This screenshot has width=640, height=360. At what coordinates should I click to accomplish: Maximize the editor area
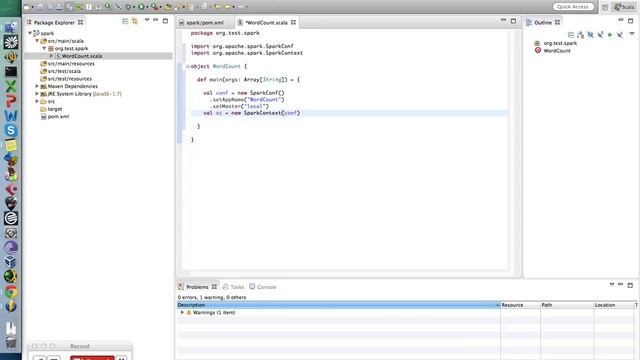pyautogui.click(x=513, y=20)
